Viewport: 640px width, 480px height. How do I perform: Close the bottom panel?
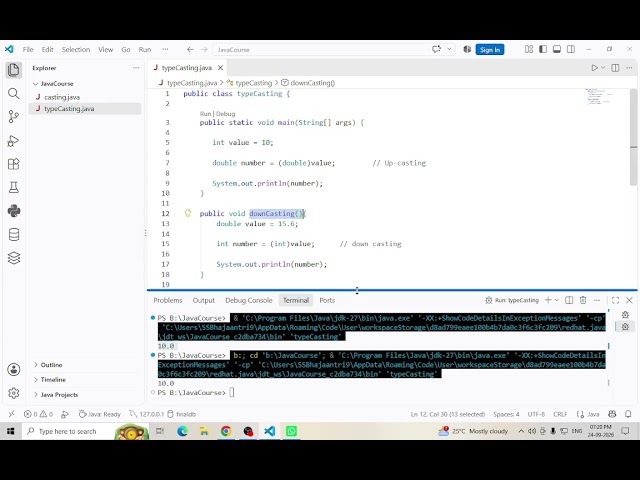click(x=629, y=300)
